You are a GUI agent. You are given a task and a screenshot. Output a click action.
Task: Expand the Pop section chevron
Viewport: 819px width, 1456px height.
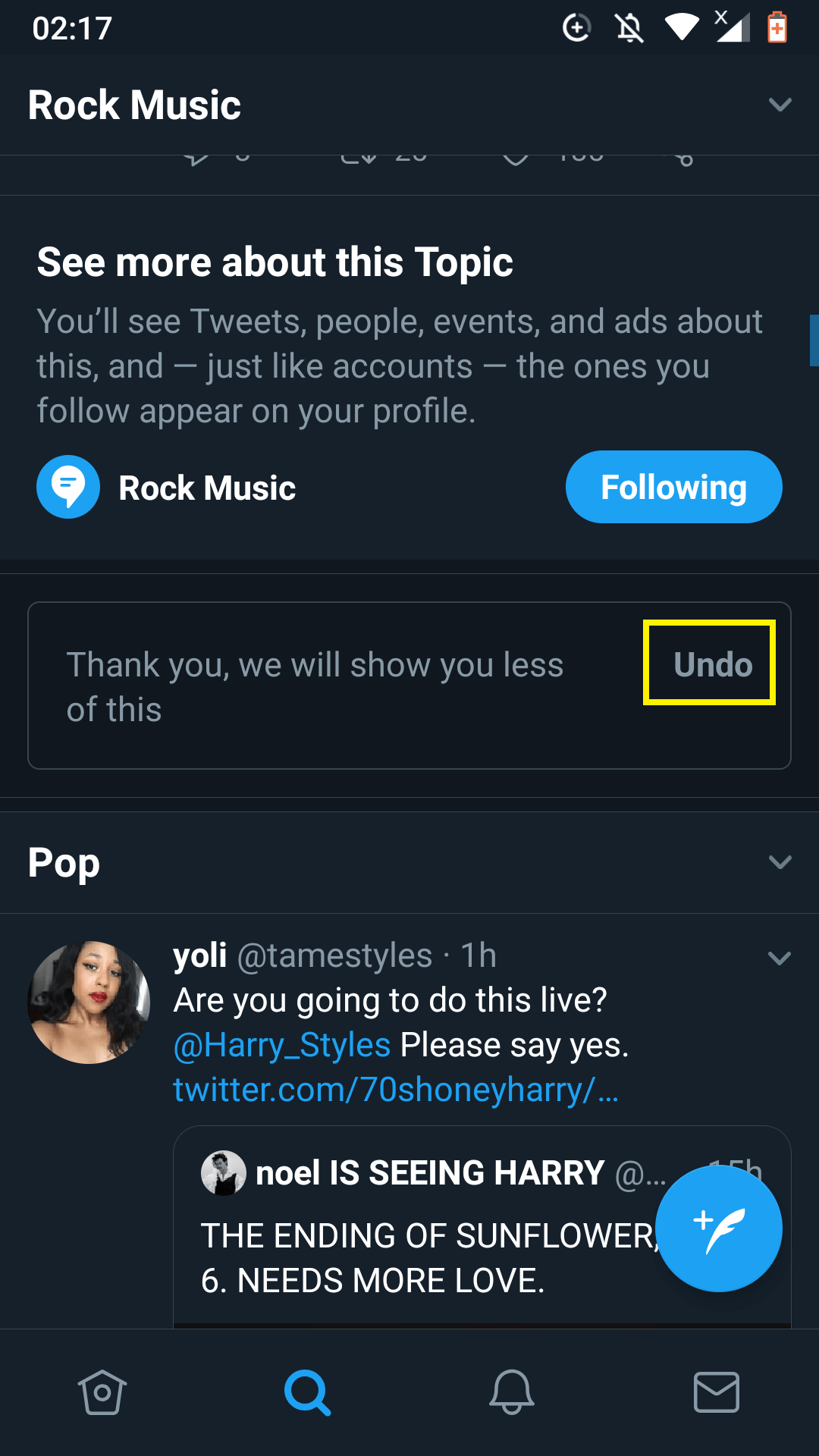click(780, 862)
